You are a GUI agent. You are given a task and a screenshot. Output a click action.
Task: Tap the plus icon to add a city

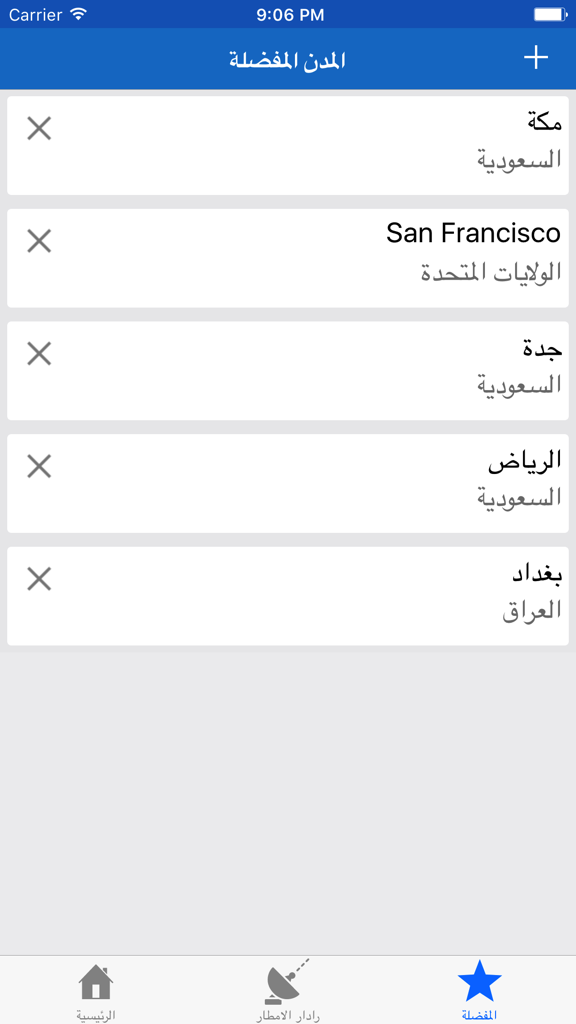(535, 58)
